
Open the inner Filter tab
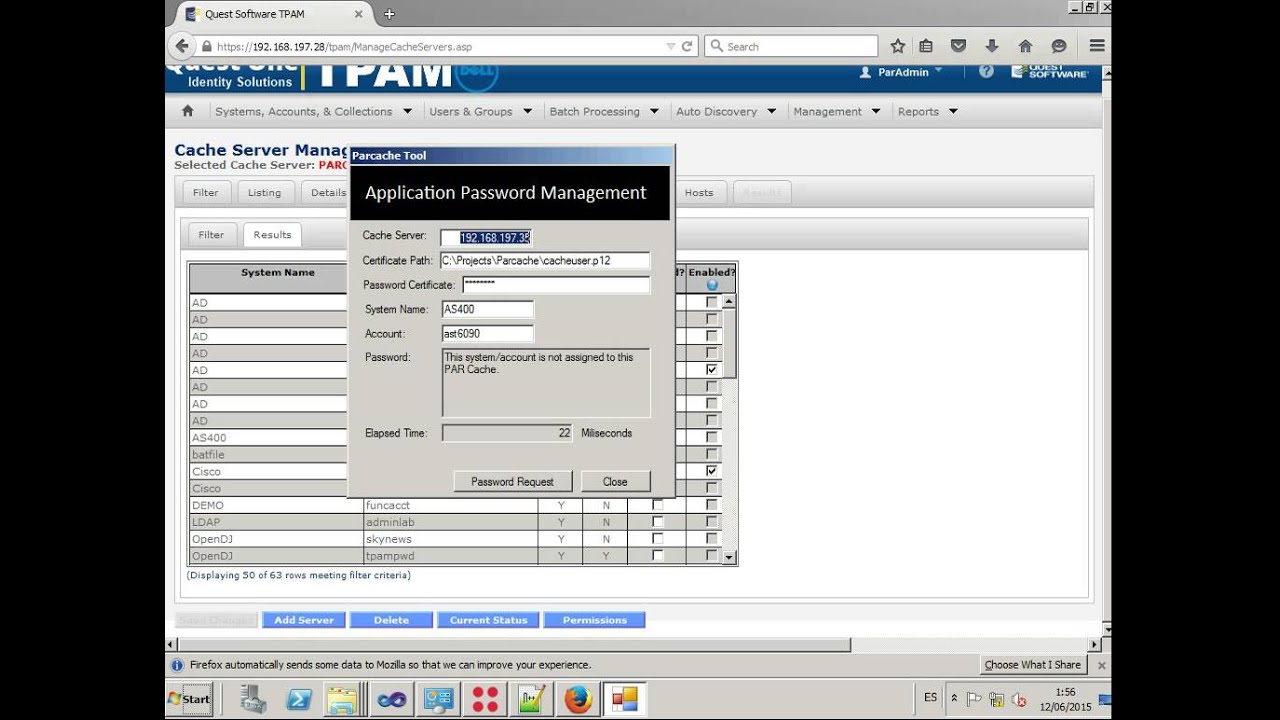coord(211,235)
